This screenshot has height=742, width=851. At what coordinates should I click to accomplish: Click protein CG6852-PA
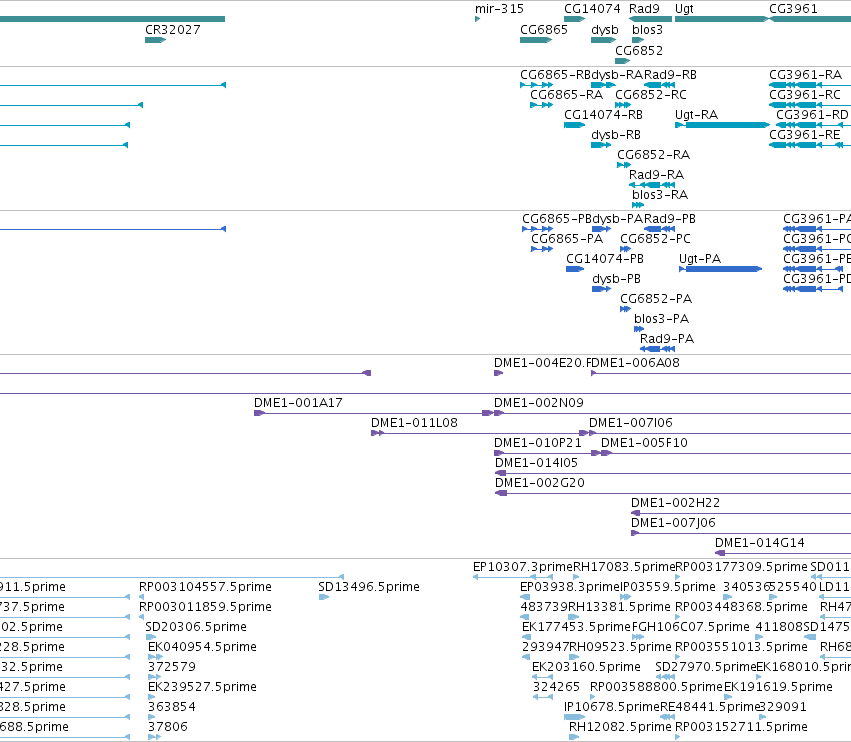pyautogui.click(x=625, y=309)
